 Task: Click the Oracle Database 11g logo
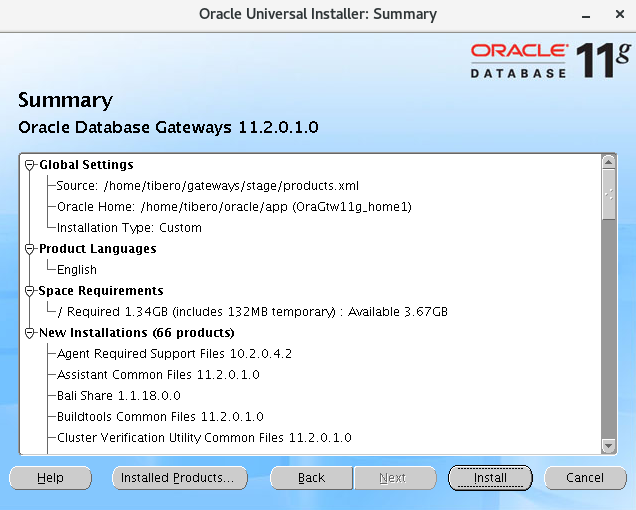point(551,60)
